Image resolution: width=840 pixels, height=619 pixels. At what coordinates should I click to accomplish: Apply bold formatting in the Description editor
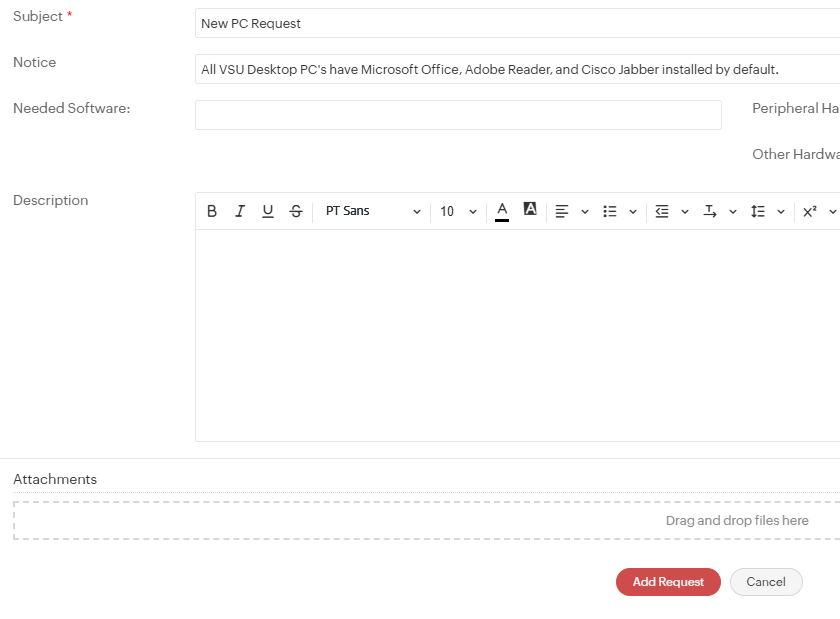[x=212, y=210]
